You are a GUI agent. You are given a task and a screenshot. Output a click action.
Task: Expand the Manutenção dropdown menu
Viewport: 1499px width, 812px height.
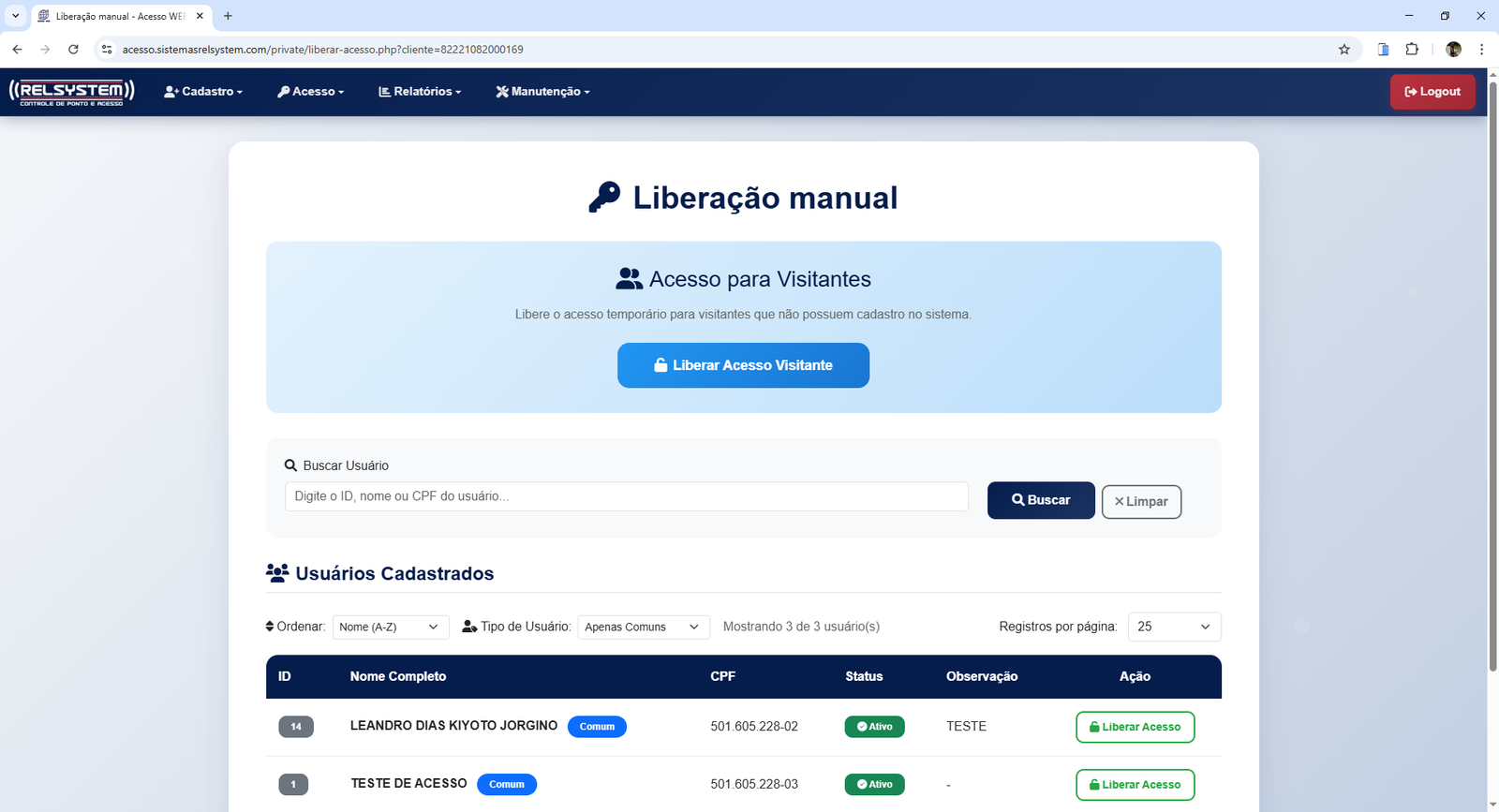[543, 92]
